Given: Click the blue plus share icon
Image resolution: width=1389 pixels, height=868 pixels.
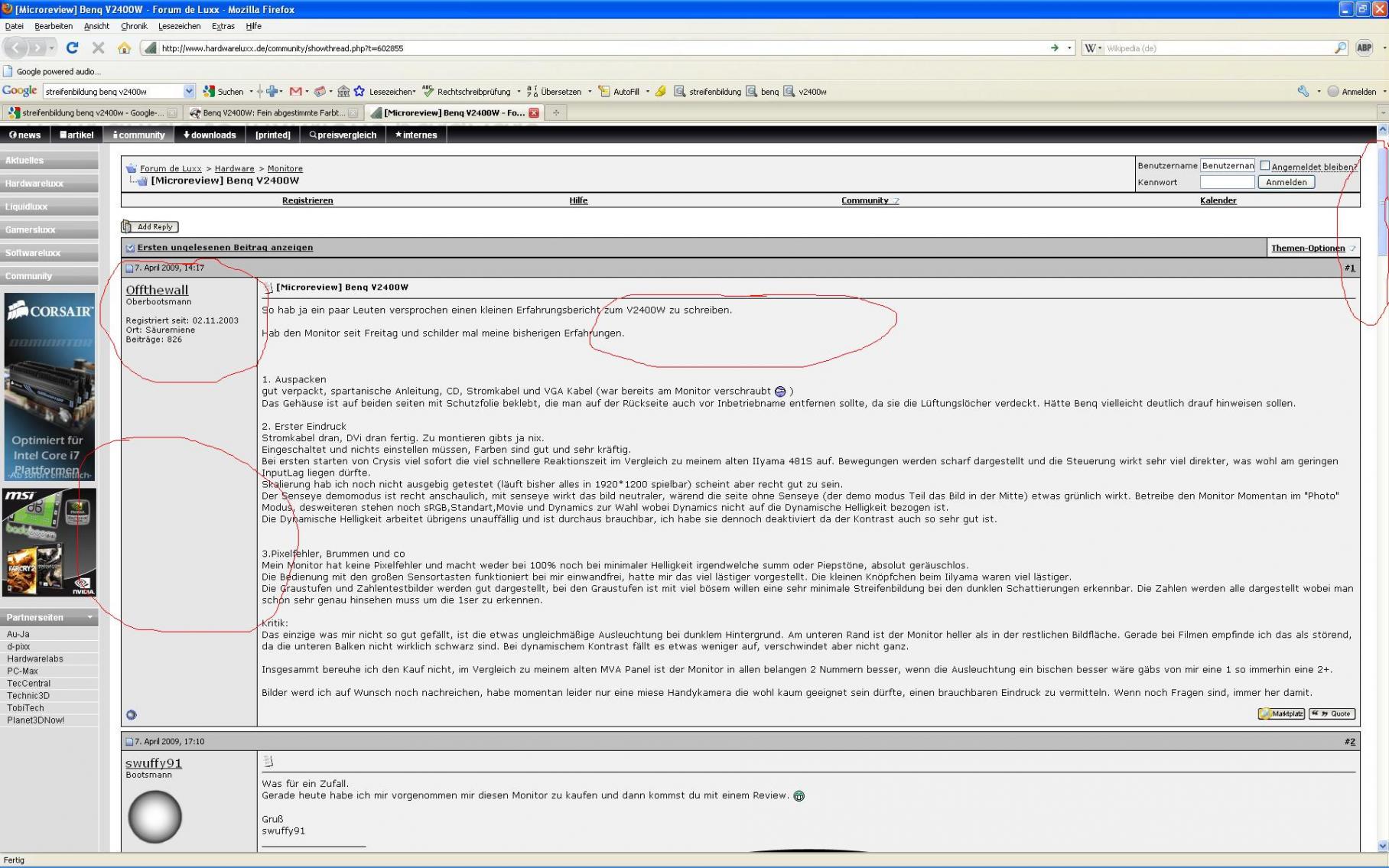Looking at the screenshot, I should pyautogui.click(x=272, y=91).
